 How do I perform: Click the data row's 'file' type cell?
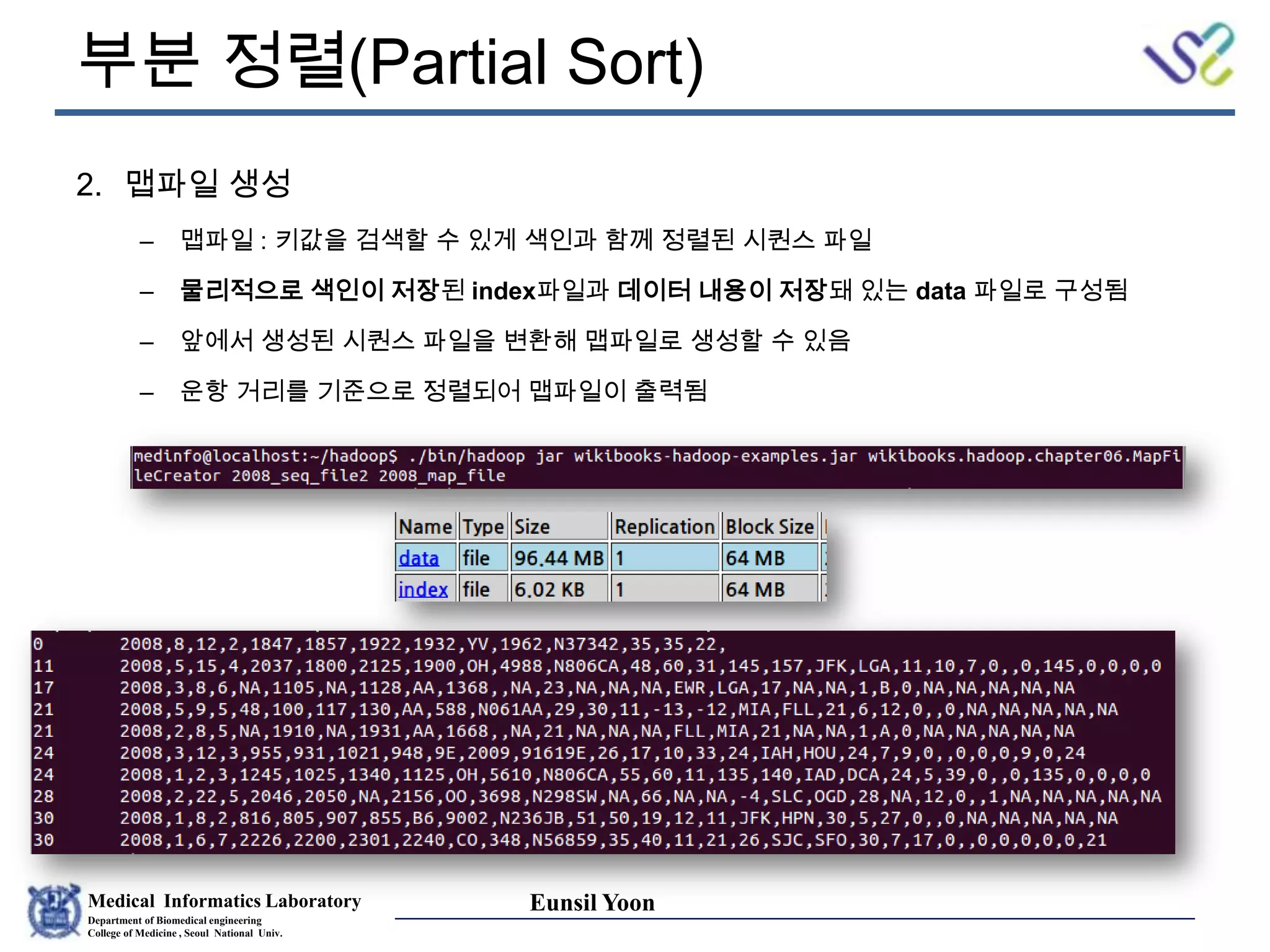pos(483,558)
